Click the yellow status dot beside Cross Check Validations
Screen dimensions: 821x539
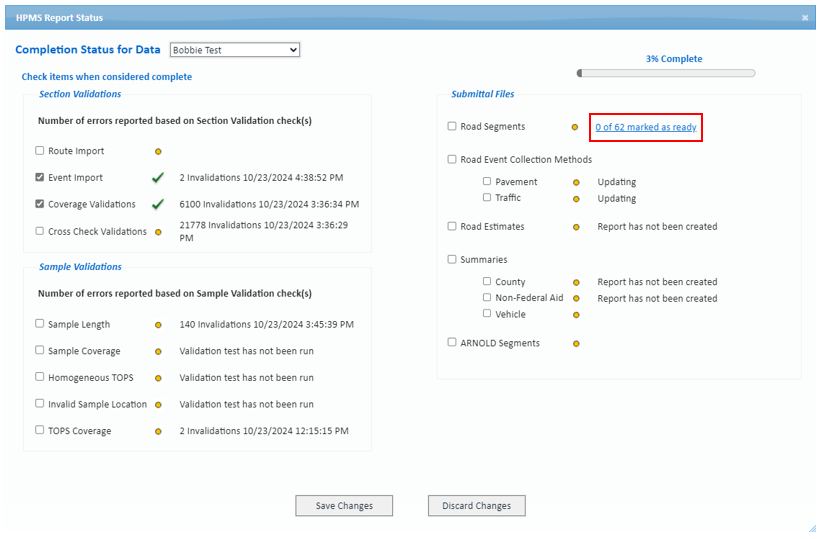pos(158,232)
